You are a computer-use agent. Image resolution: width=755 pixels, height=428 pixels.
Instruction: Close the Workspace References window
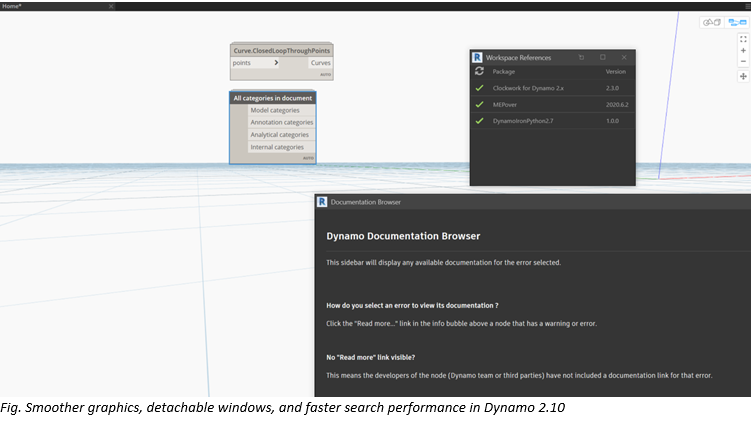pos(624,57)
